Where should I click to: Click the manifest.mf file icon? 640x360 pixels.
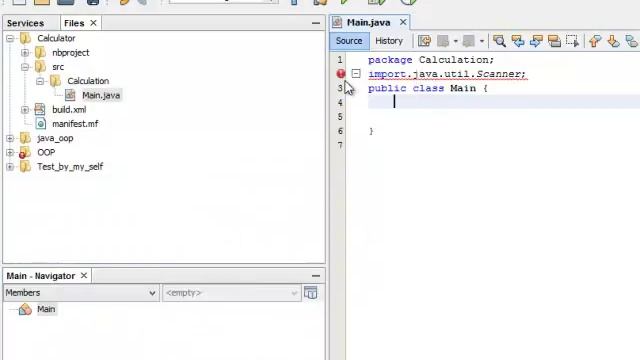click(x=40, y=124)
